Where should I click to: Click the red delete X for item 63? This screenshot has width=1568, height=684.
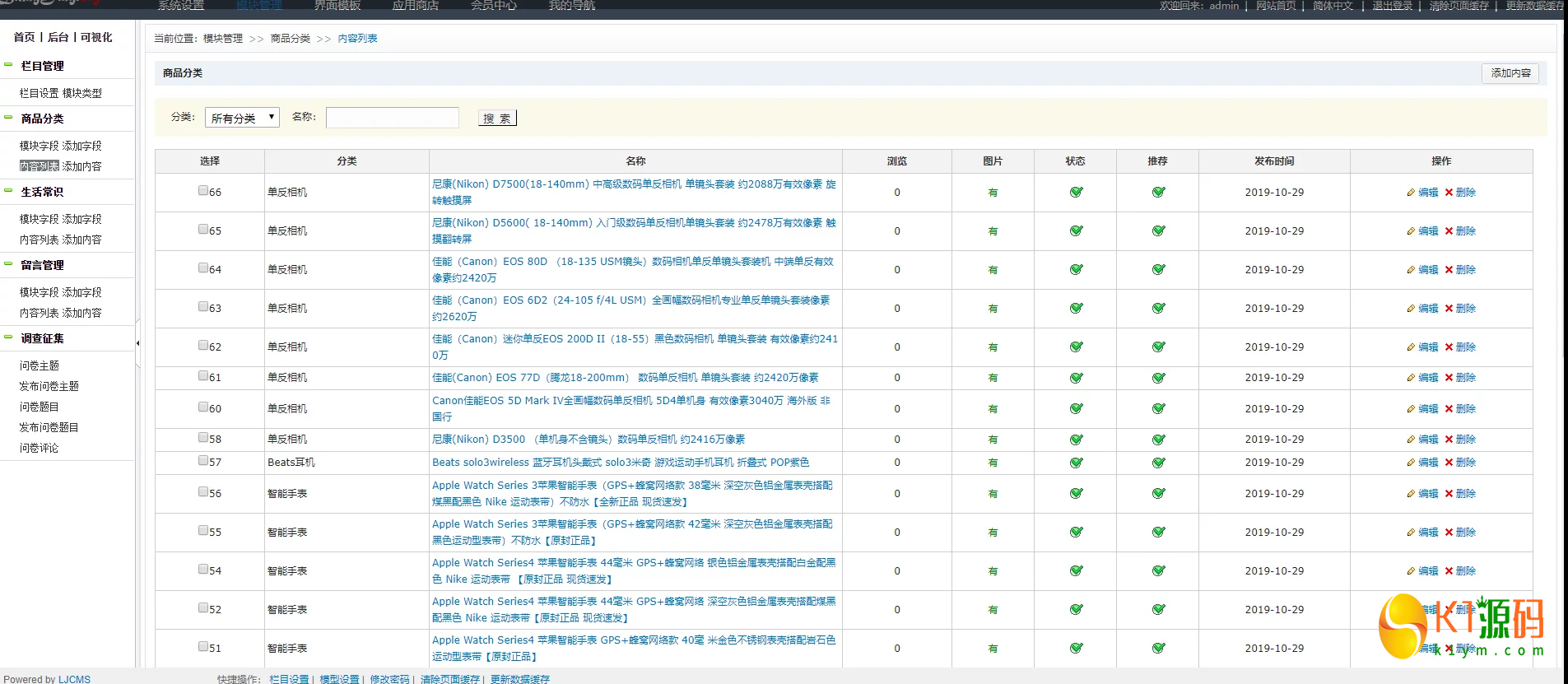(x=1449, y=309)
